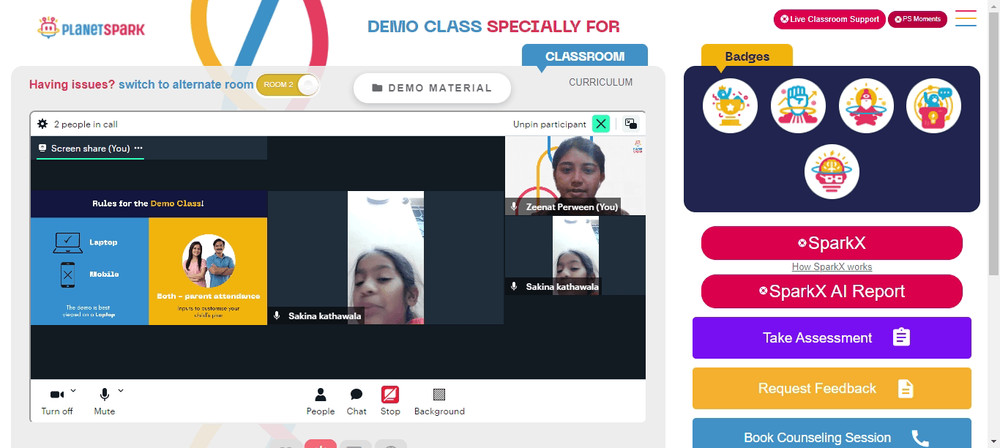1000x448 pixels.
Task: Switch to the CLASSROOM tab
Action: pos(585,56)
